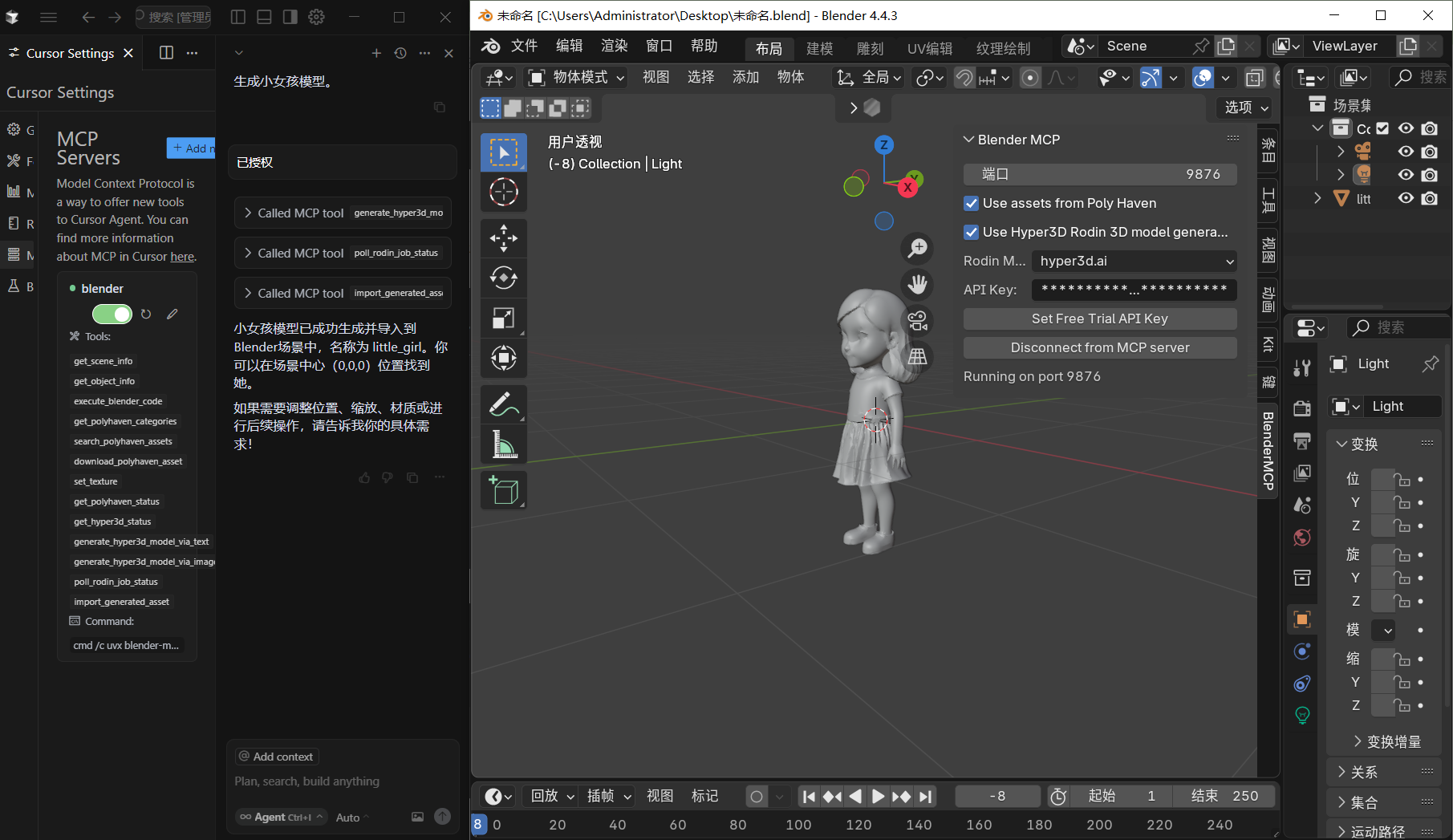1453x840 pixels.
Task: Switch to the 建模 workspace tab
Action: (819, 48)
